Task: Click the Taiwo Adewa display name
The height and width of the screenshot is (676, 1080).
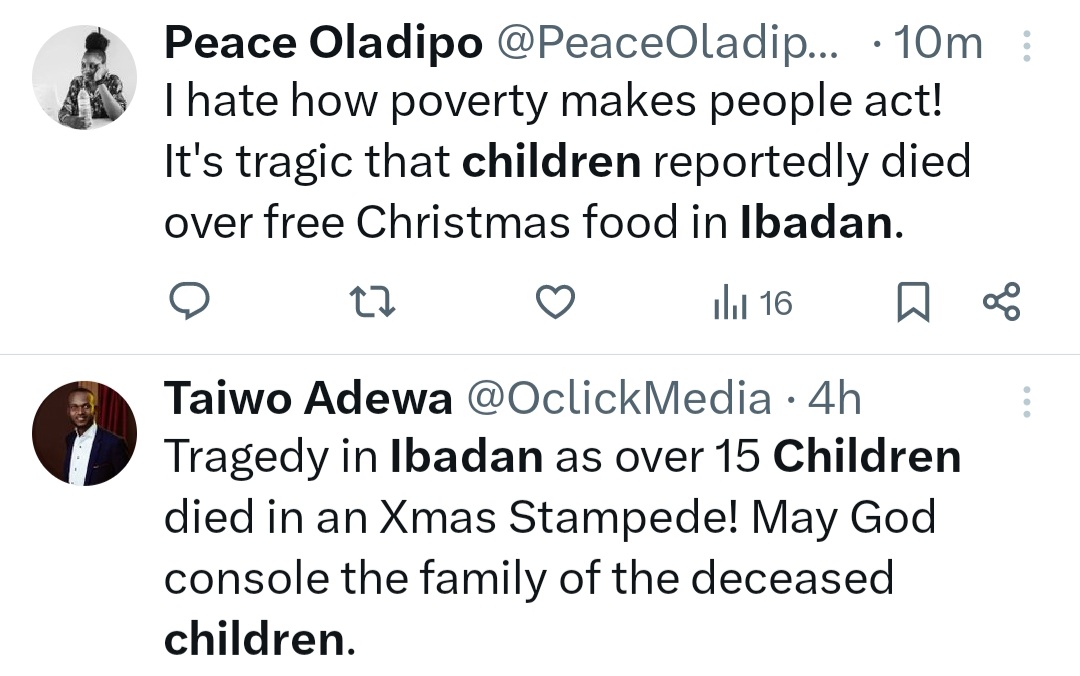Action: click(308, 399)
